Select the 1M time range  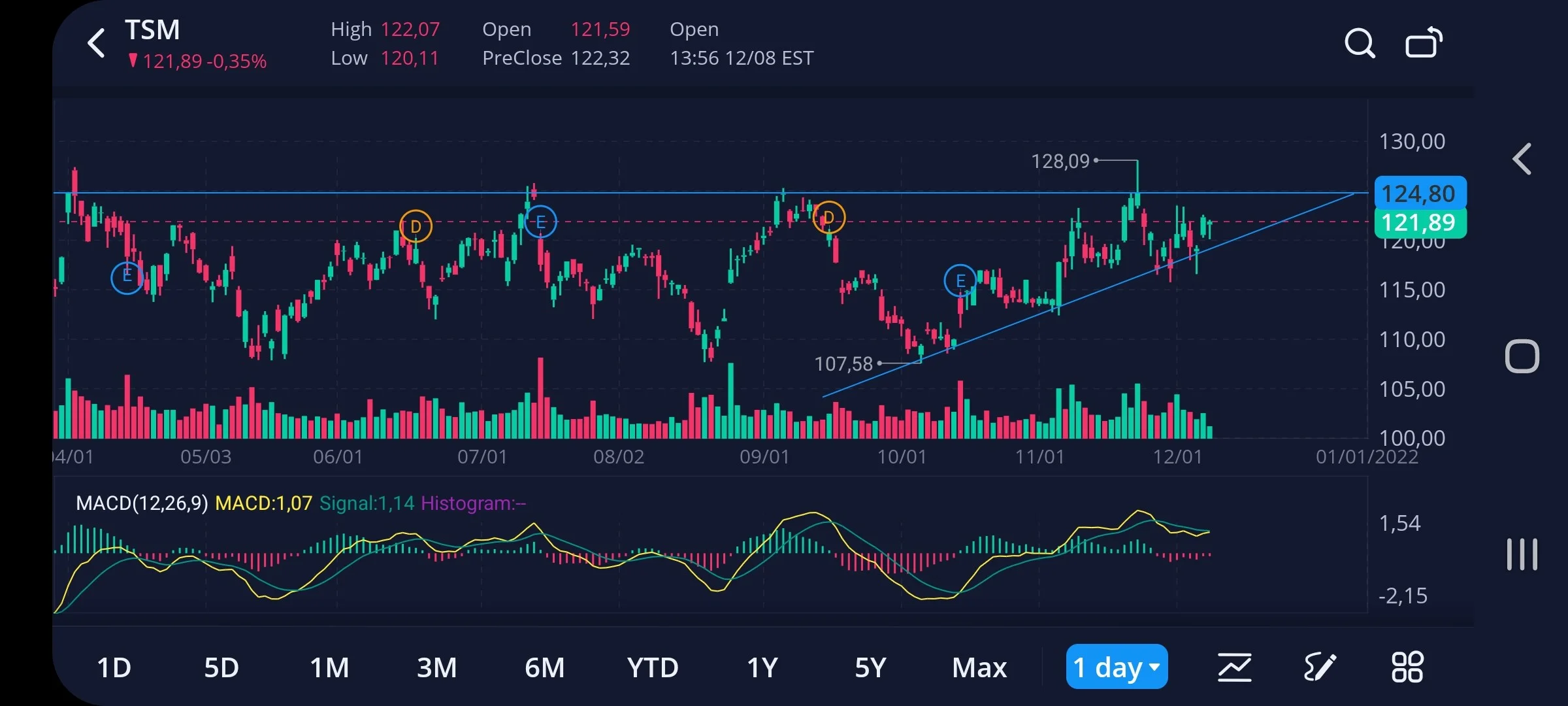click(329, 667)
